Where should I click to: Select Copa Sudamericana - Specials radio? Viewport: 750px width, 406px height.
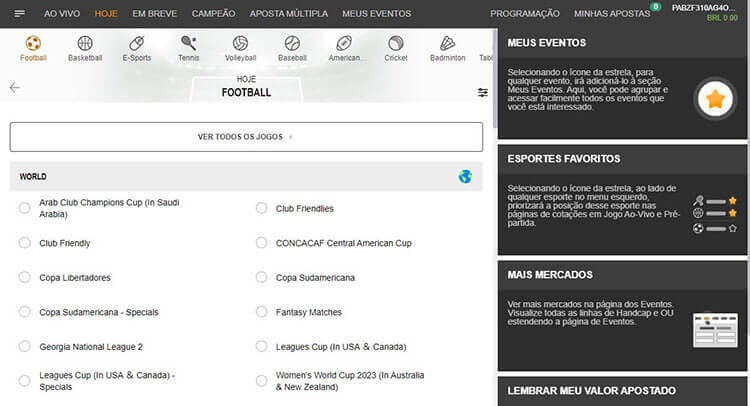click(x=24, y=312)
